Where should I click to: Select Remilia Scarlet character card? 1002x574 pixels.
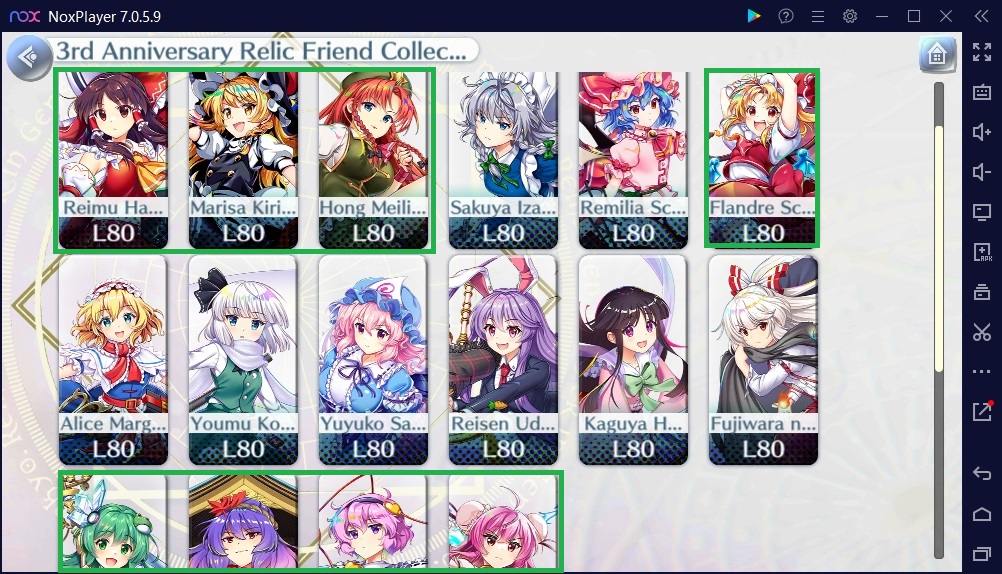click(x=633, y=160)
